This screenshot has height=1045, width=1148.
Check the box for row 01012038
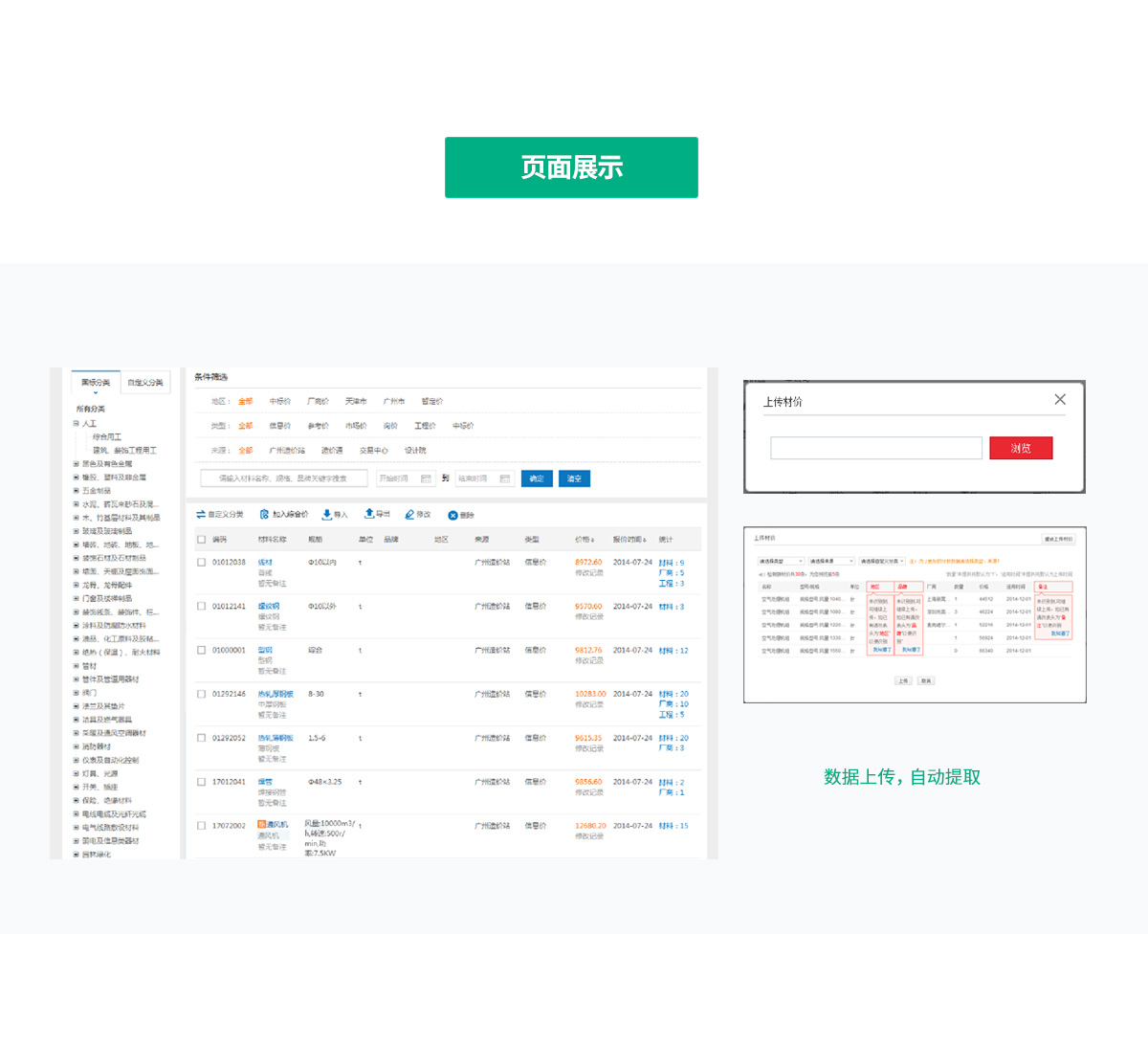(x=202, y=563)
